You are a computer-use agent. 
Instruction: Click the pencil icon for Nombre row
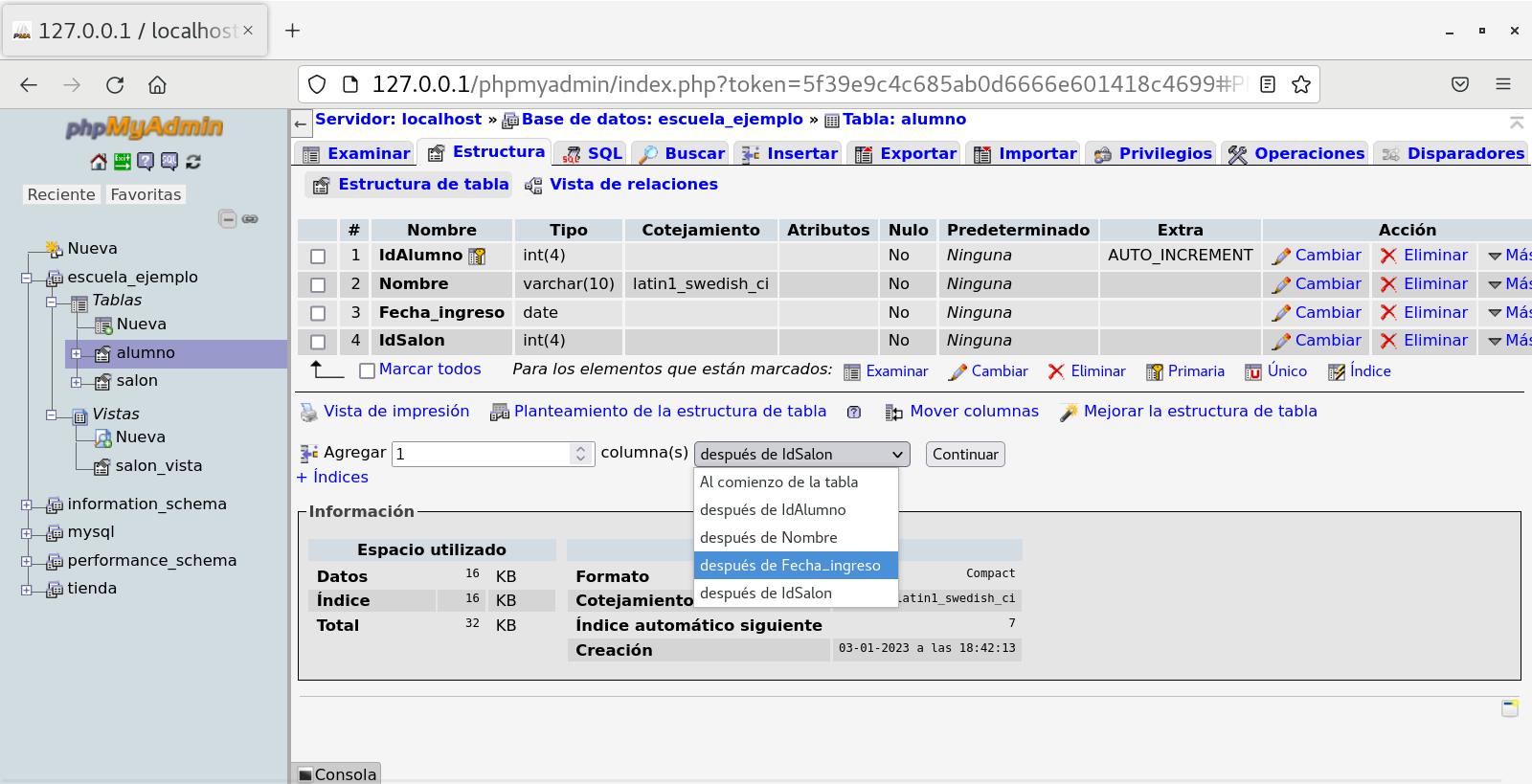click(x=1281, y=284)
